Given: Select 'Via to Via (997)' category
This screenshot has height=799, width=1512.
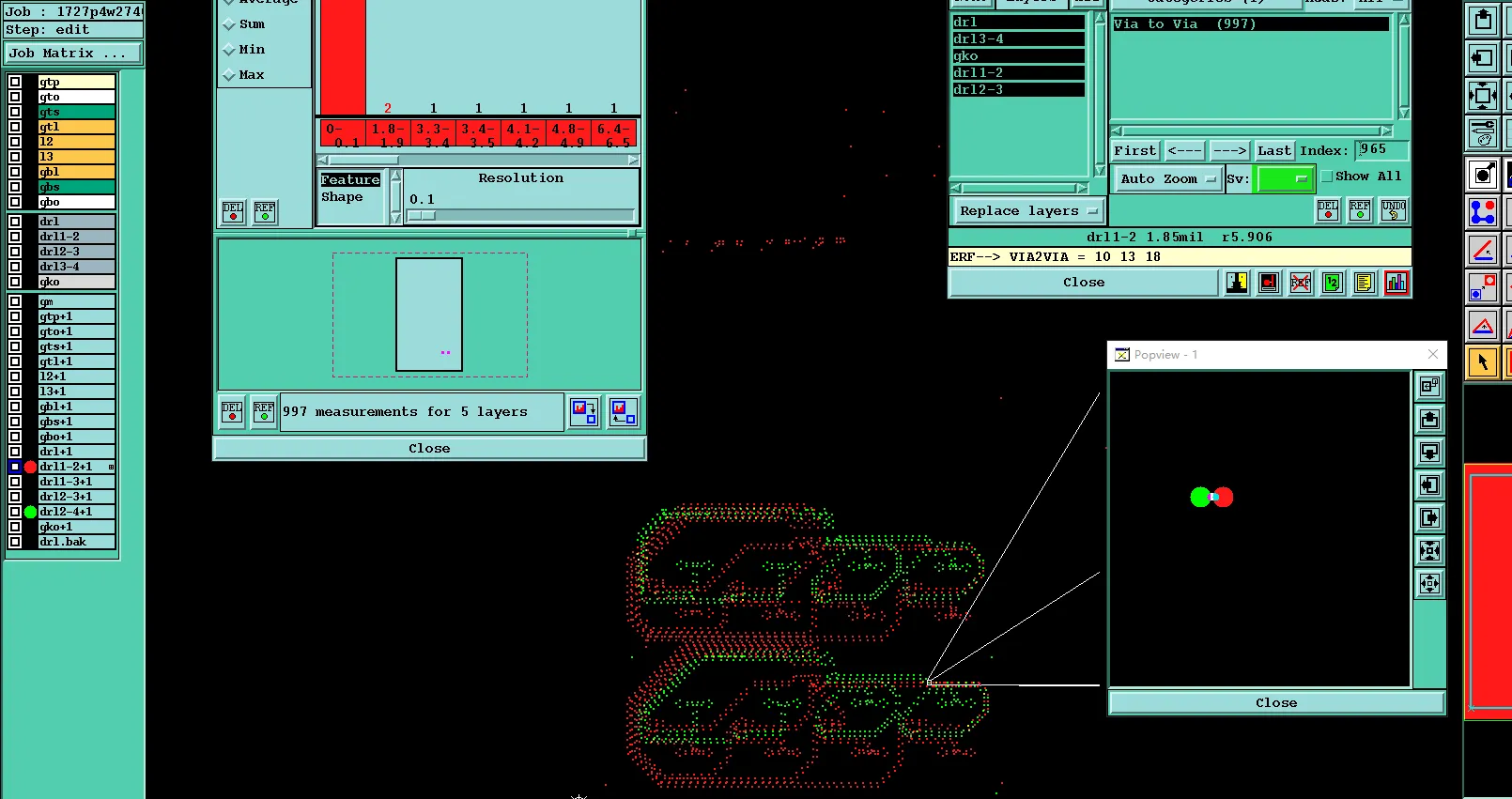Looking at the screenshot, I should [x=1250, y=24].
